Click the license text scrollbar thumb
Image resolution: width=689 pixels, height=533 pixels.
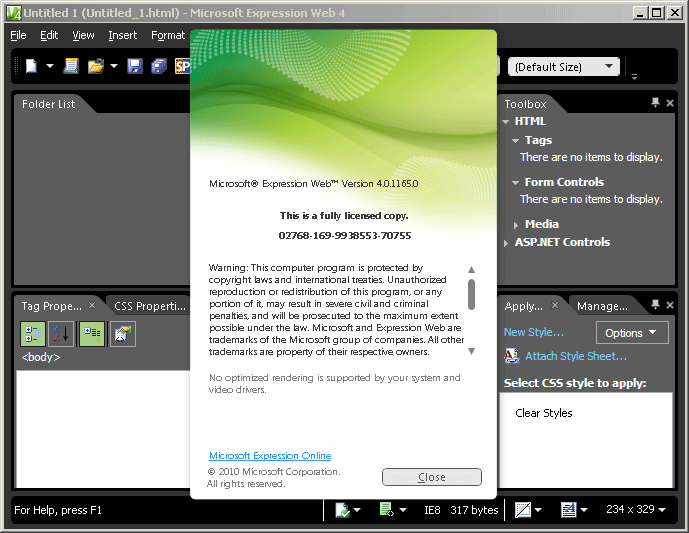point(471,294)
